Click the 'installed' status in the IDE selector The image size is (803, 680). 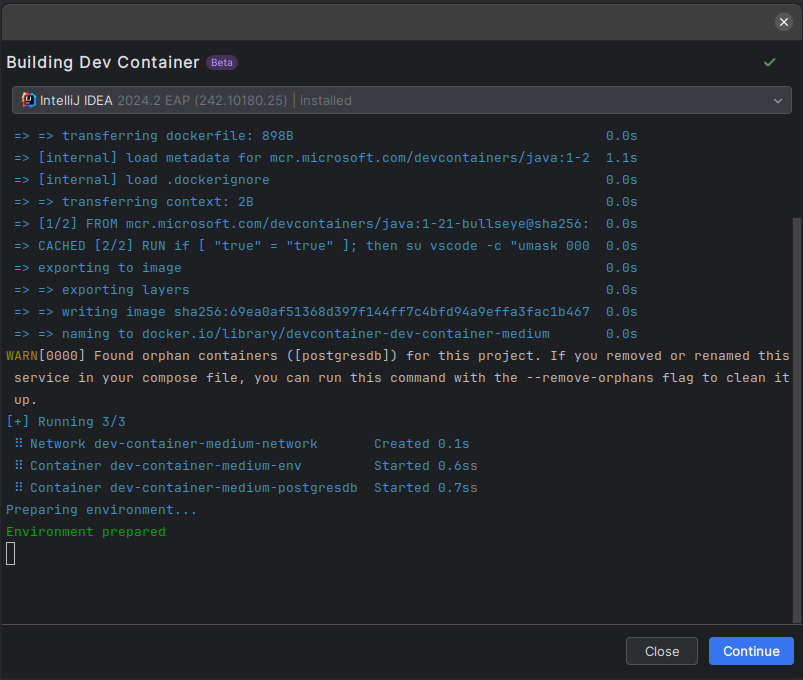tap(326, 100)
